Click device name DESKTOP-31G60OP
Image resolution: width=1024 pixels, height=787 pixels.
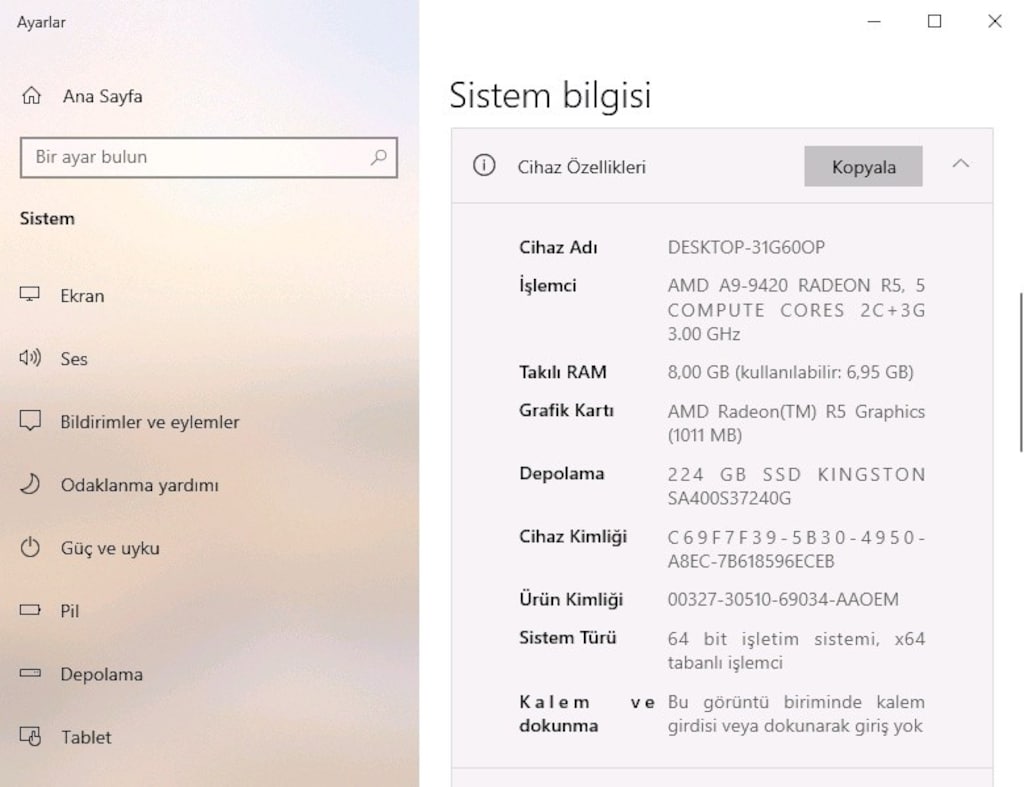pos(746,248)
